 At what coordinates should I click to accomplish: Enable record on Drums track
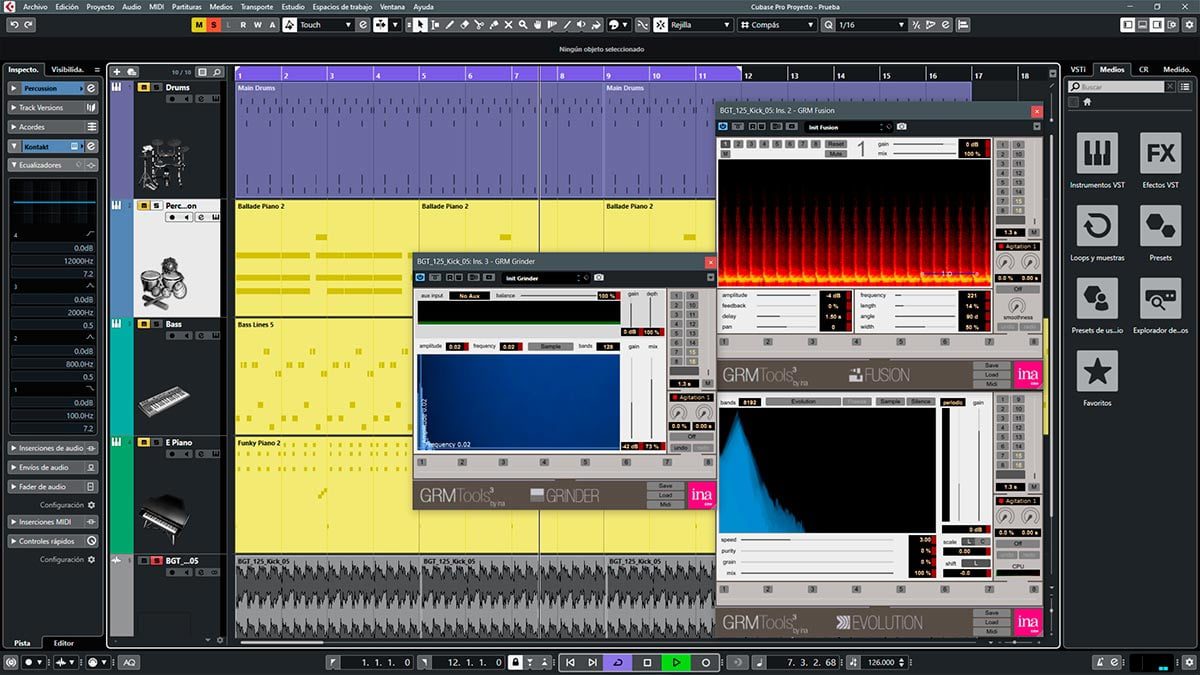(x=172, y=99)
